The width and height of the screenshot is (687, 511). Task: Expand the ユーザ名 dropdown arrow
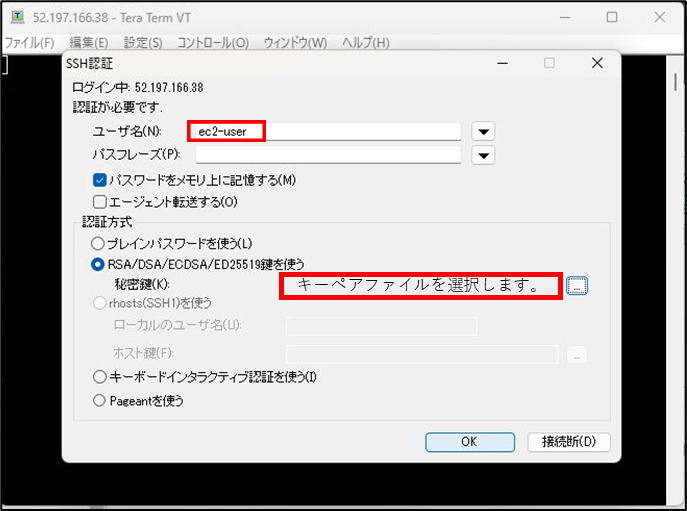click(x=483, y=131)
